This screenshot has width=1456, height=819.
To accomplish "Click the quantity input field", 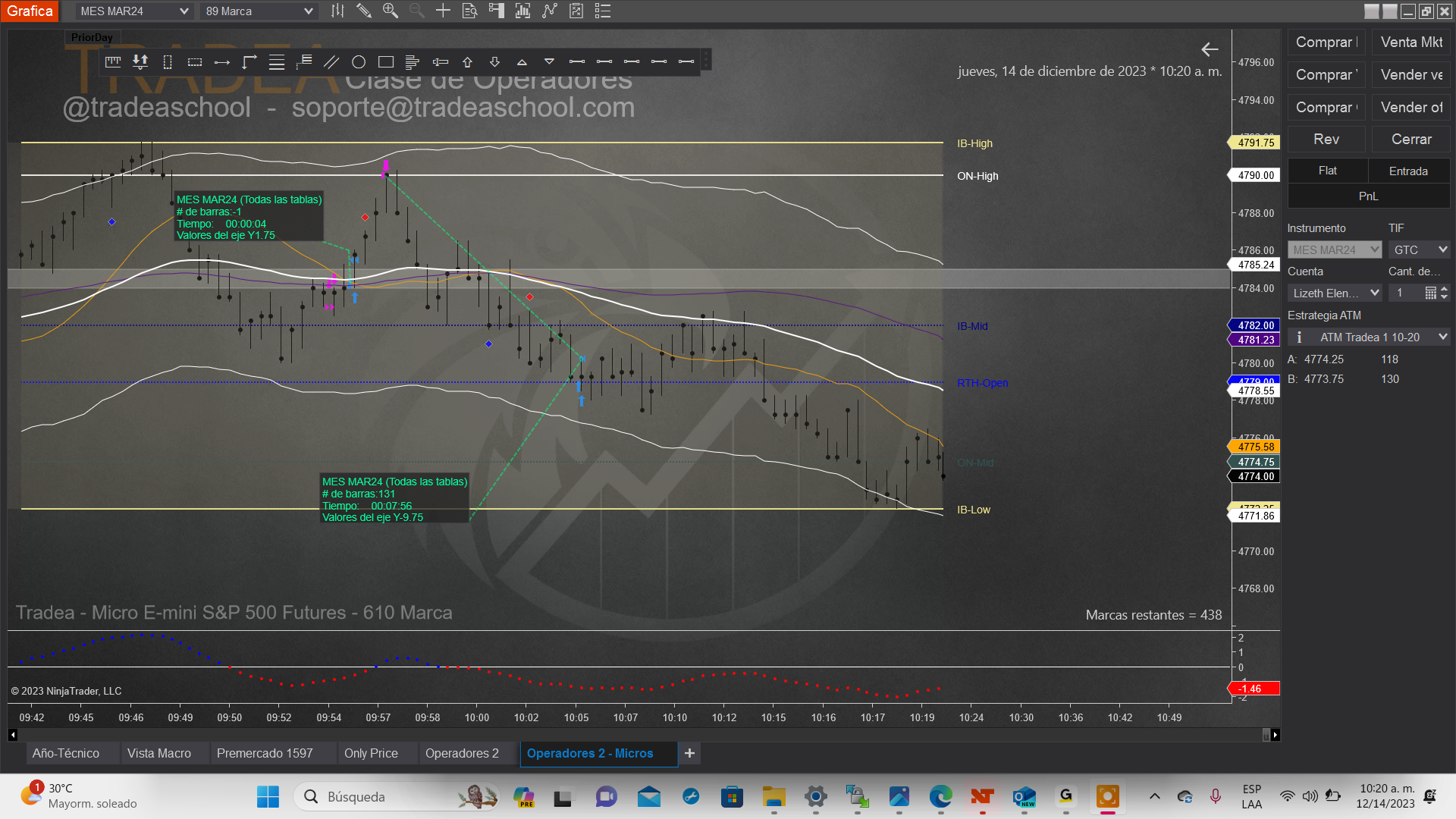I will coord(1405,293).
